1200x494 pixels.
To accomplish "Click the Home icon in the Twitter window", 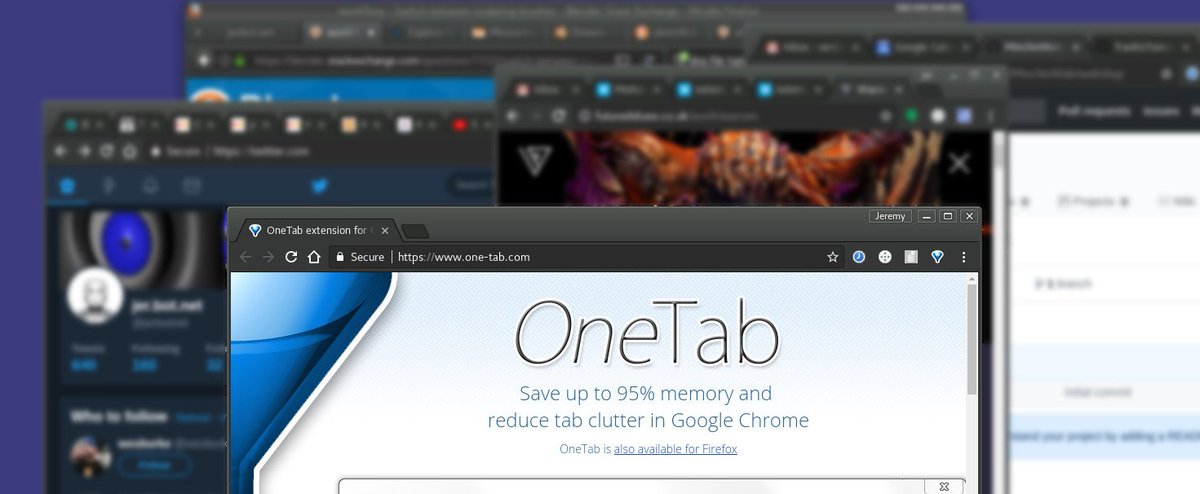I will [67, 186].
